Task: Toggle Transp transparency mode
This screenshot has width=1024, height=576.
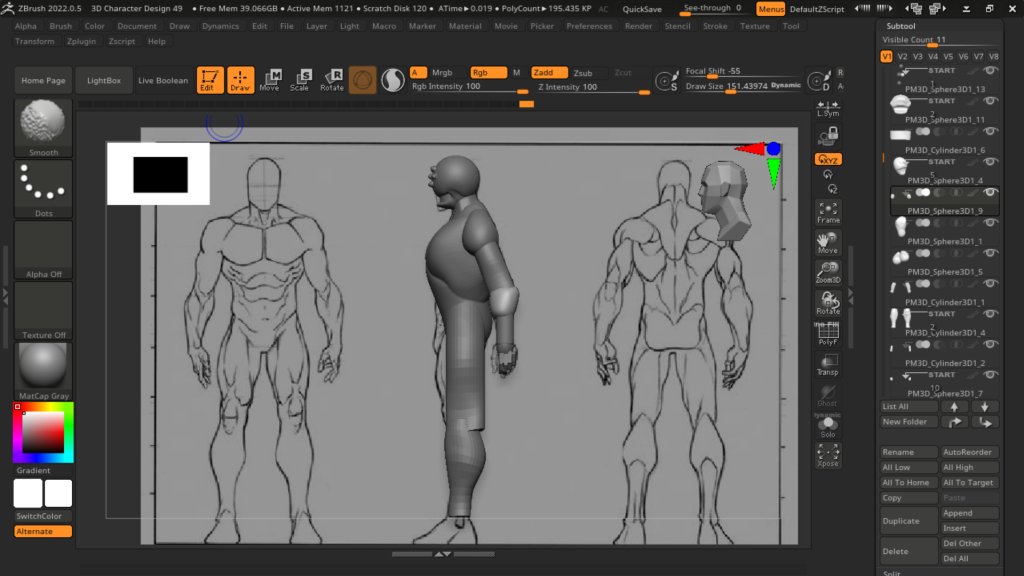Action: pos(828,364)
